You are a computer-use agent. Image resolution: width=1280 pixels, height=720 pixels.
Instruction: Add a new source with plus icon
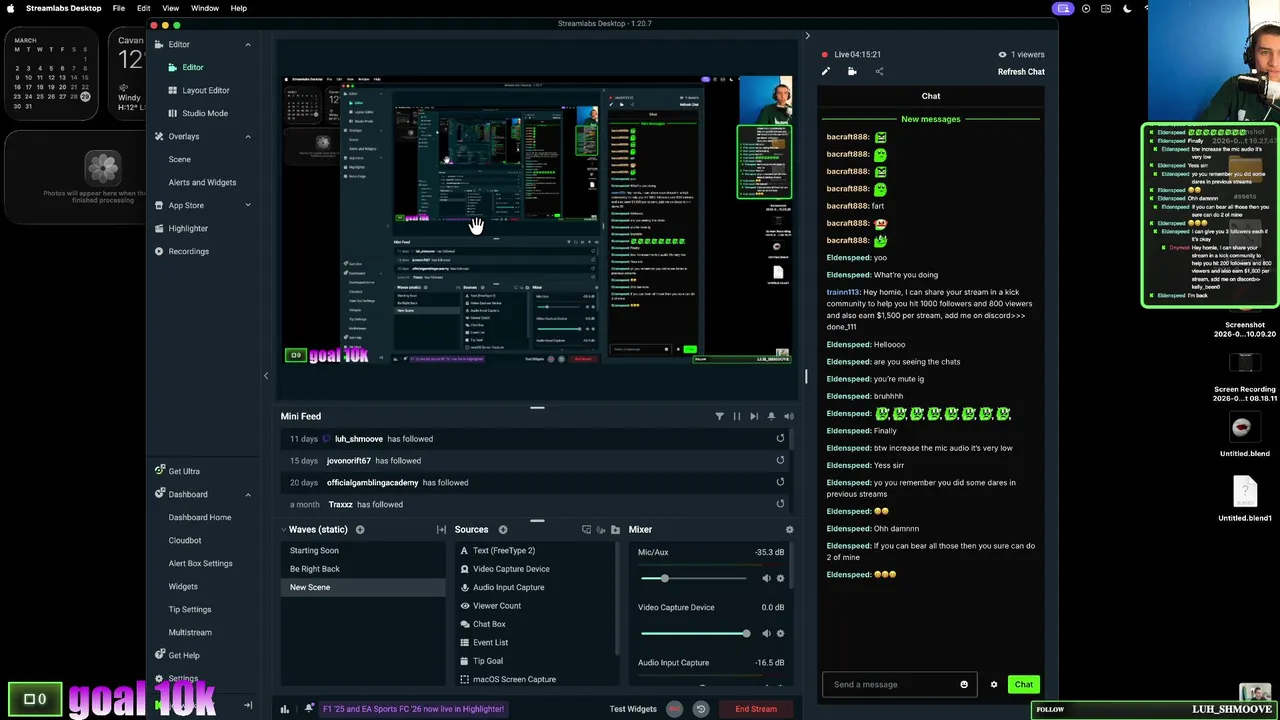[x=503, y=530]
